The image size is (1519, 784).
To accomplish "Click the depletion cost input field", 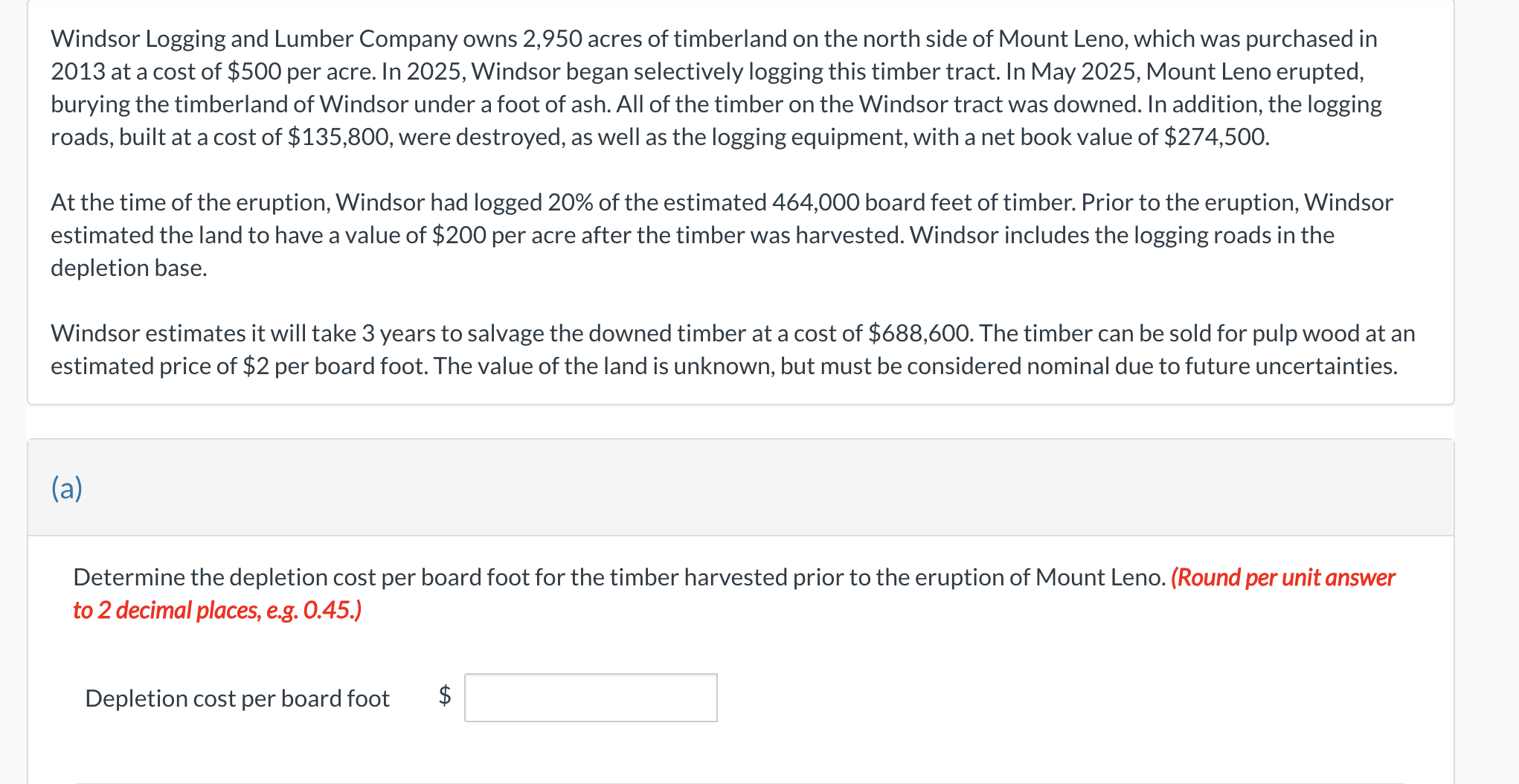I will tap(591, 698).
